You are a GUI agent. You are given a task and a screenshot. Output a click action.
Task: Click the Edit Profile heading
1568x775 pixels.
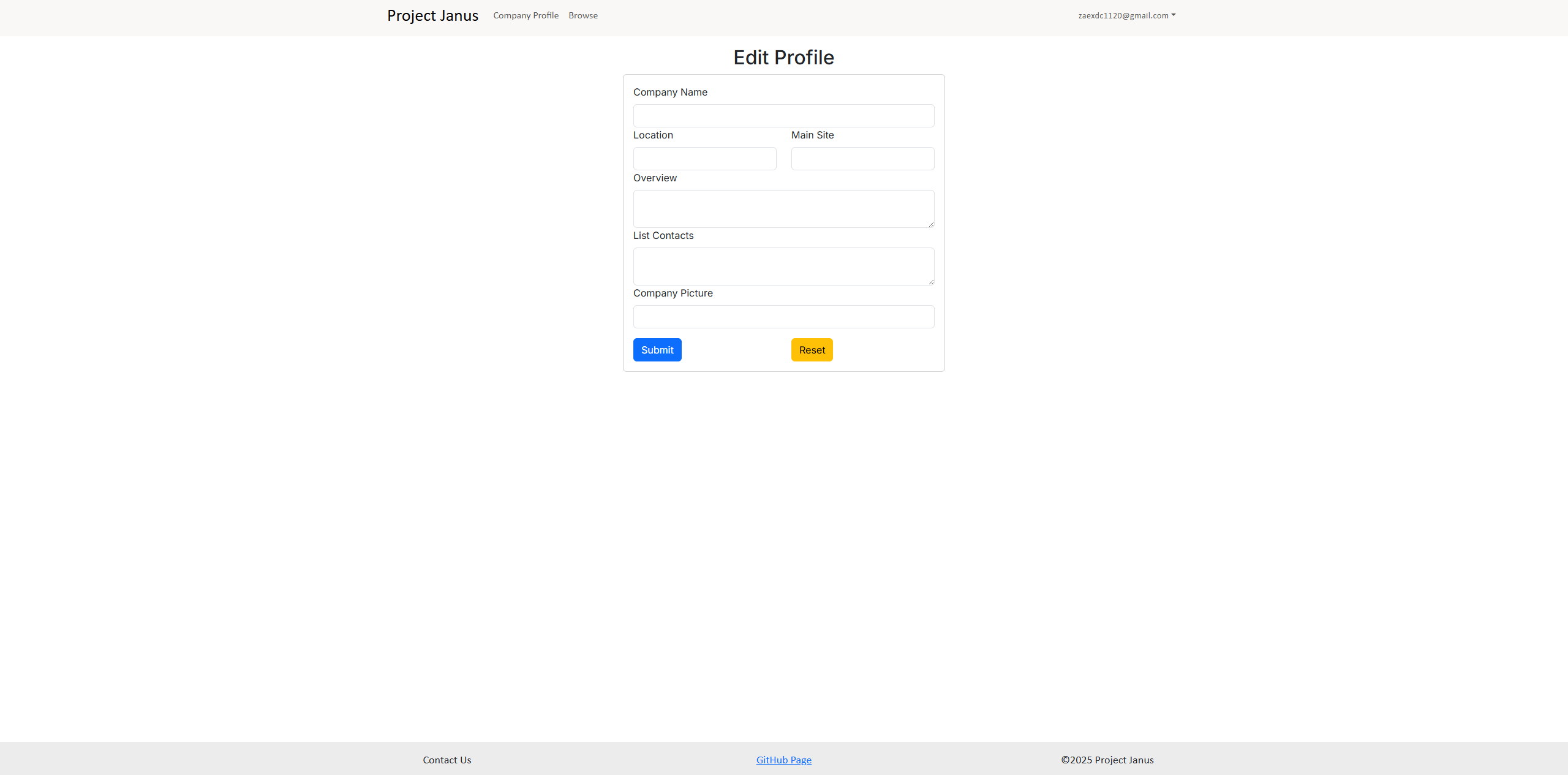(x=783, y=57)
